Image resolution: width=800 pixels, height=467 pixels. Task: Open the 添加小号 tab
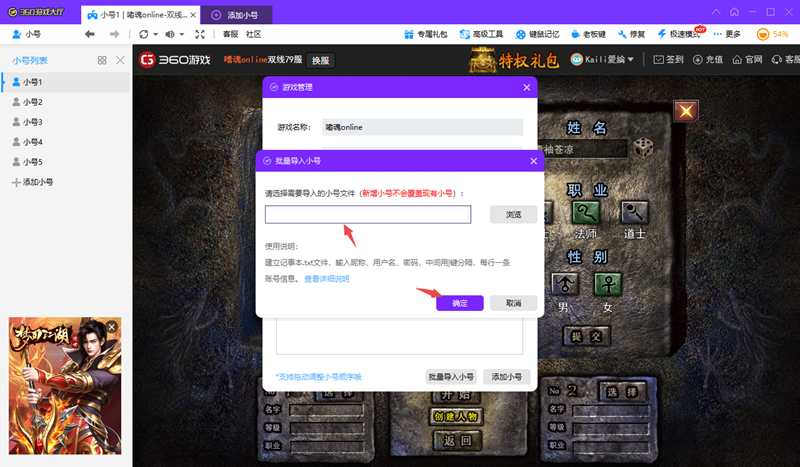(237, 15)
